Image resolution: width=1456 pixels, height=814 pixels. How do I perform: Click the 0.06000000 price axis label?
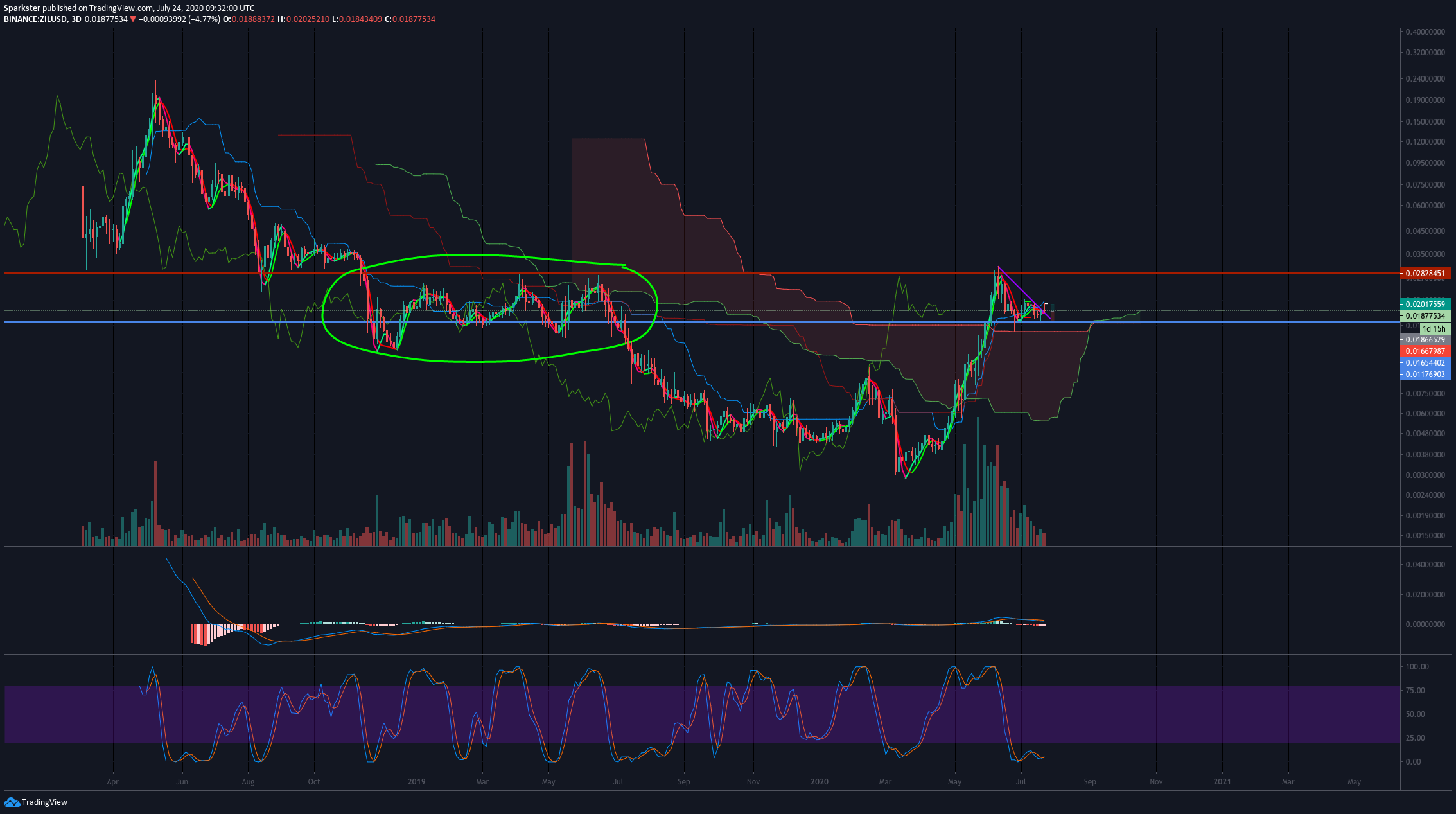1425,206
